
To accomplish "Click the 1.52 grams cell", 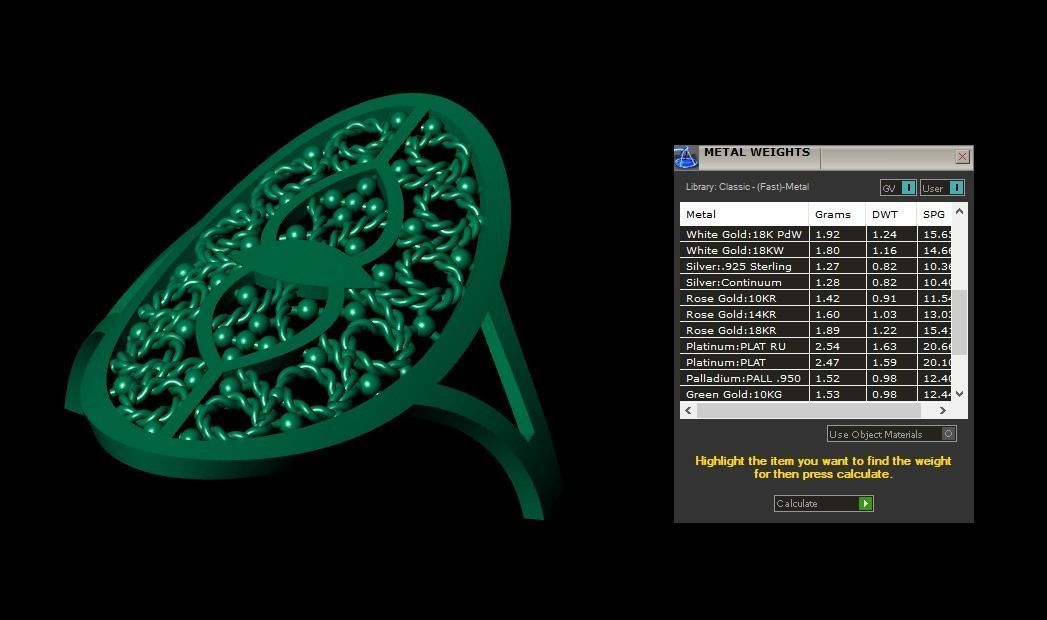I will pyautogui.click(x=837, y=378).
